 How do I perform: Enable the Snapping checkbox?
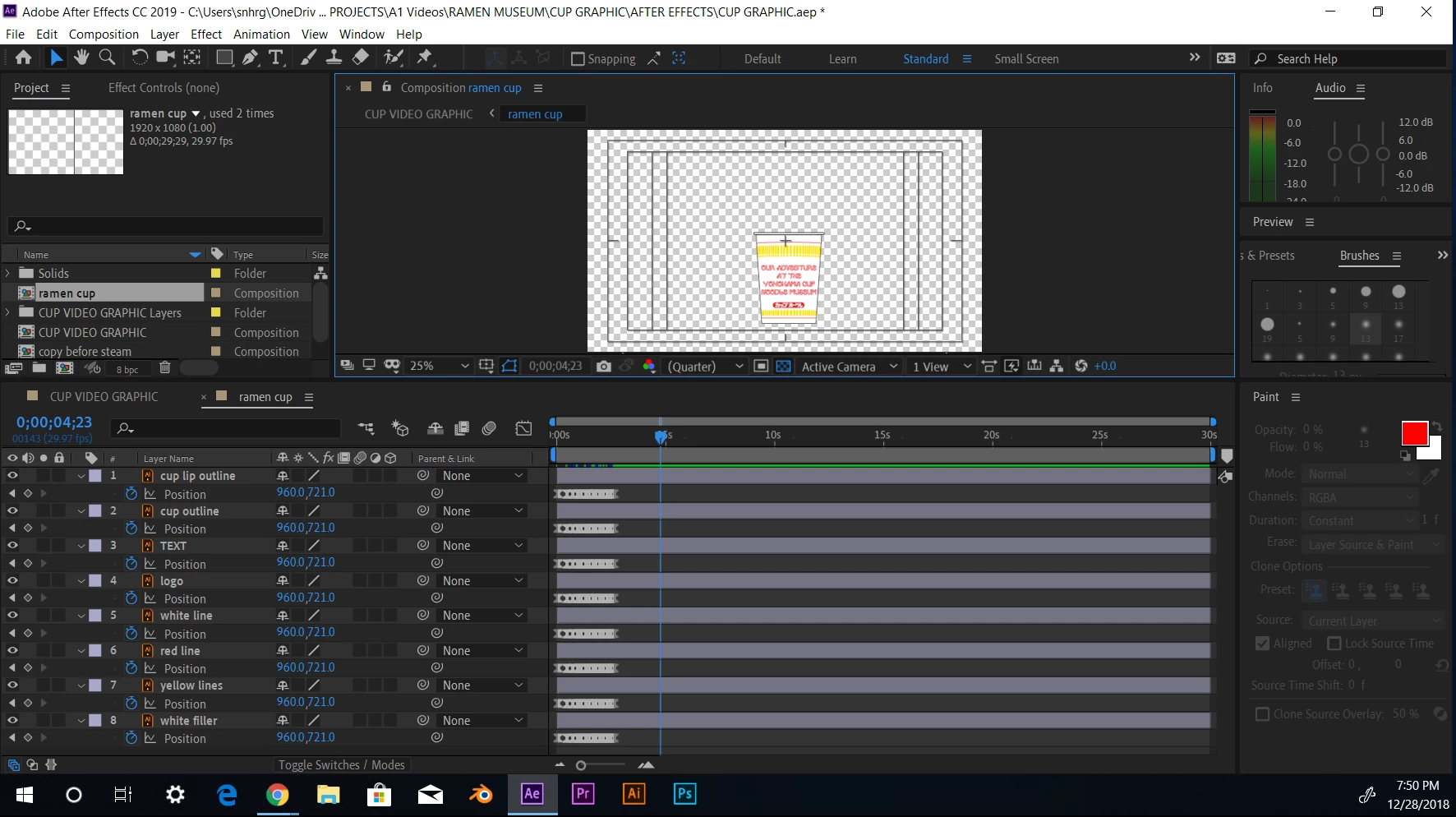click(578, 59)
